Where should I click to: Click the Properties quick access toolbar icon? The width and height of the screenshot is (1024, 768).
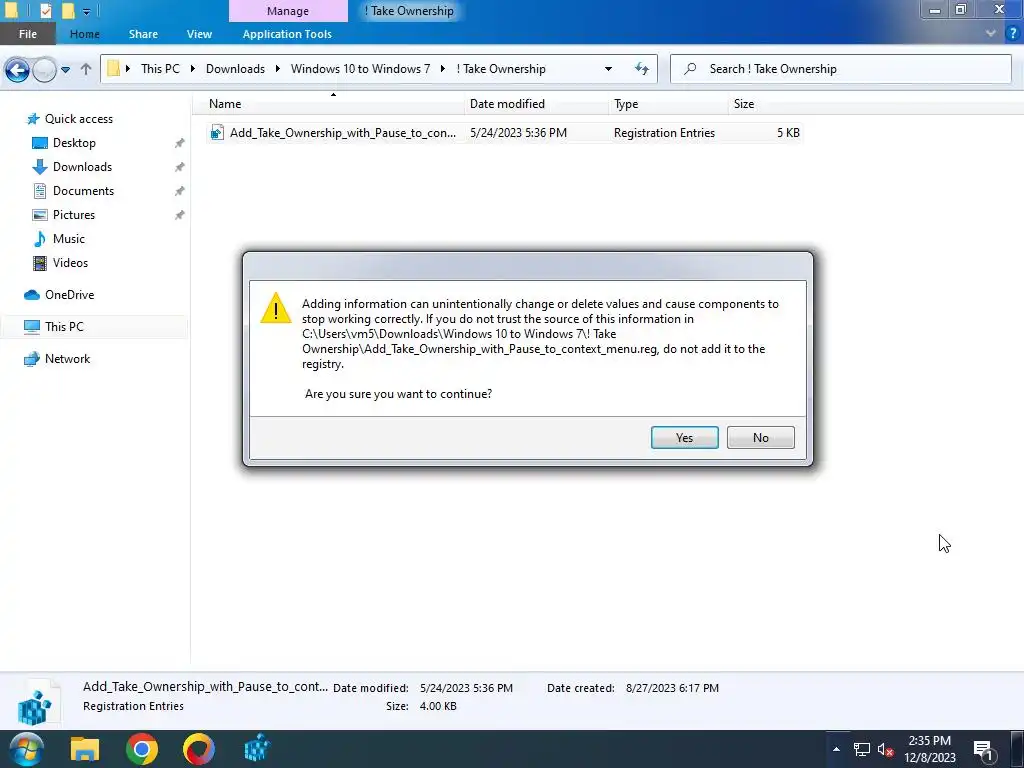(45, 10)
